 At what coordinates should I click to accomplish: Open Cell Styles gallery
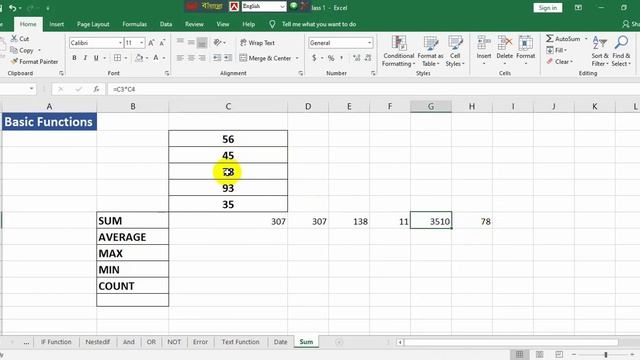click(455, 51)
